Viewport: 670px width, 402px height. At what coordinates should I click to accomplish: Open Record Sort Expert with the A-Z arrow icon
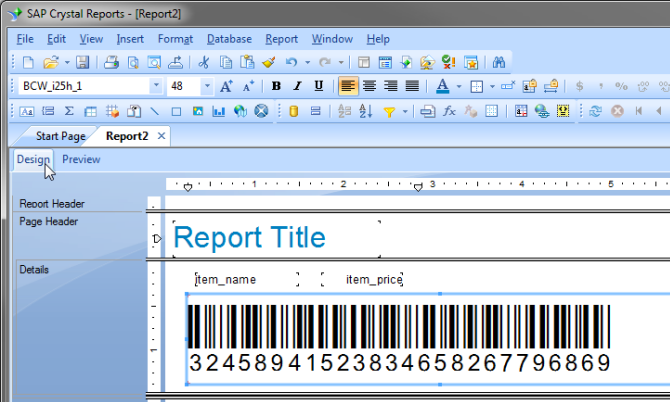(366, 112)
